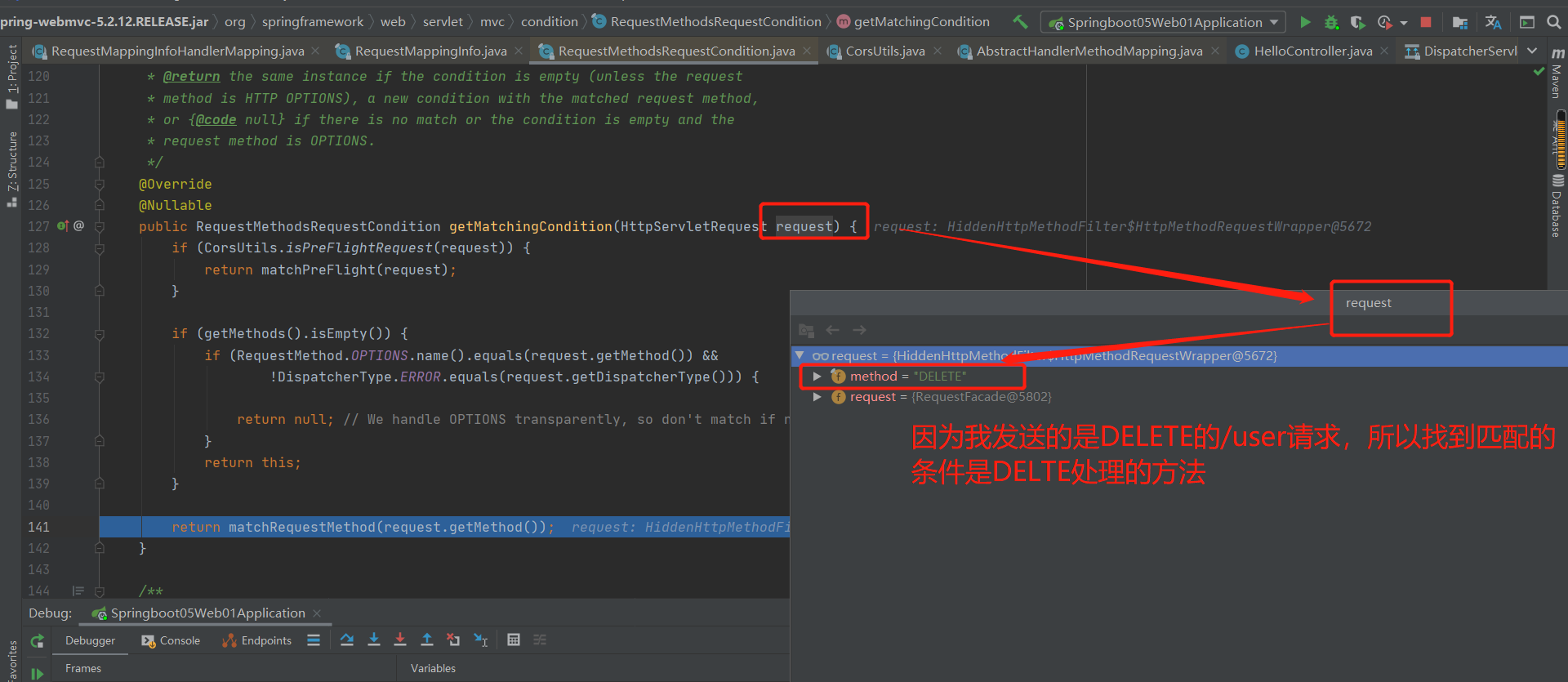Run the application with the green play icon
The height and width of the screenshot is (682, 1568).
(1305, 22)
